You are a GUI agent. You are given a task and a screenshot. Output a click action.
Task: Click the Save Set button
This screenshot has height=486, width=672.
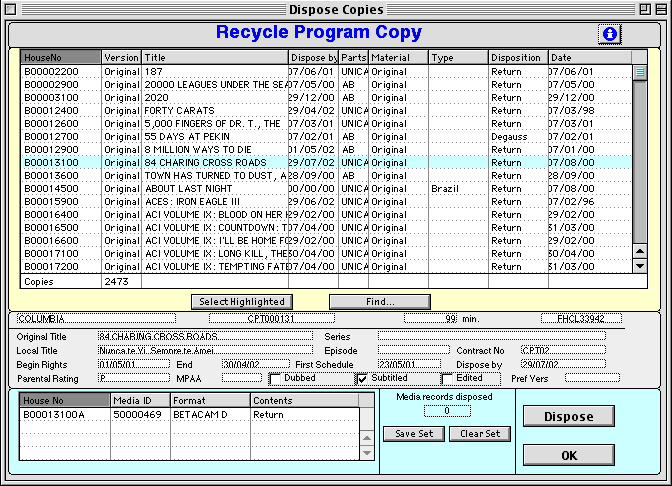(x=414, y=434)
